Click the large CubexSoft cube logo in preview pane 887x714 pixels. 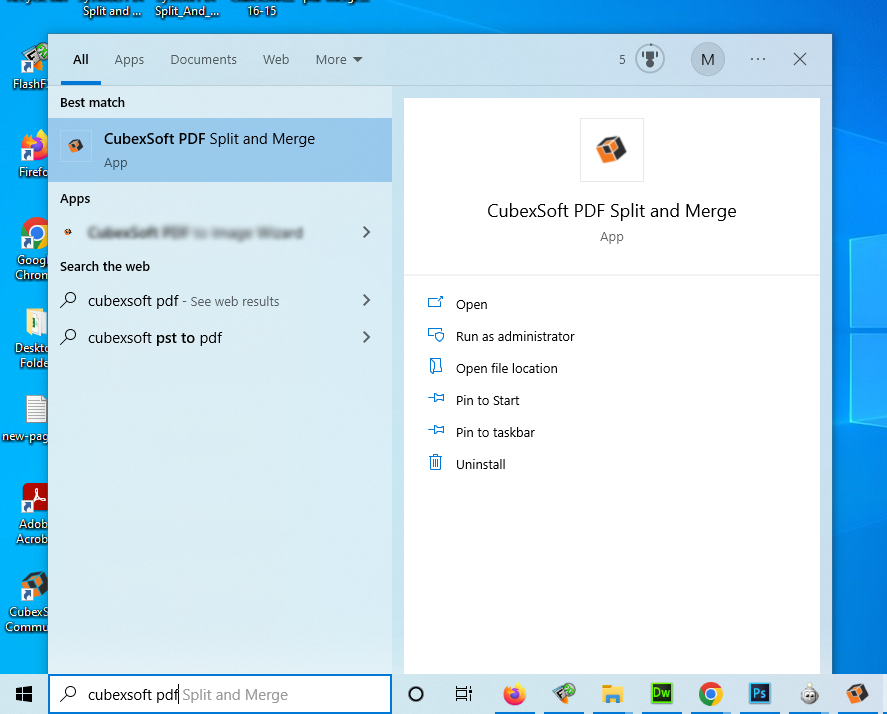point(612,150)
